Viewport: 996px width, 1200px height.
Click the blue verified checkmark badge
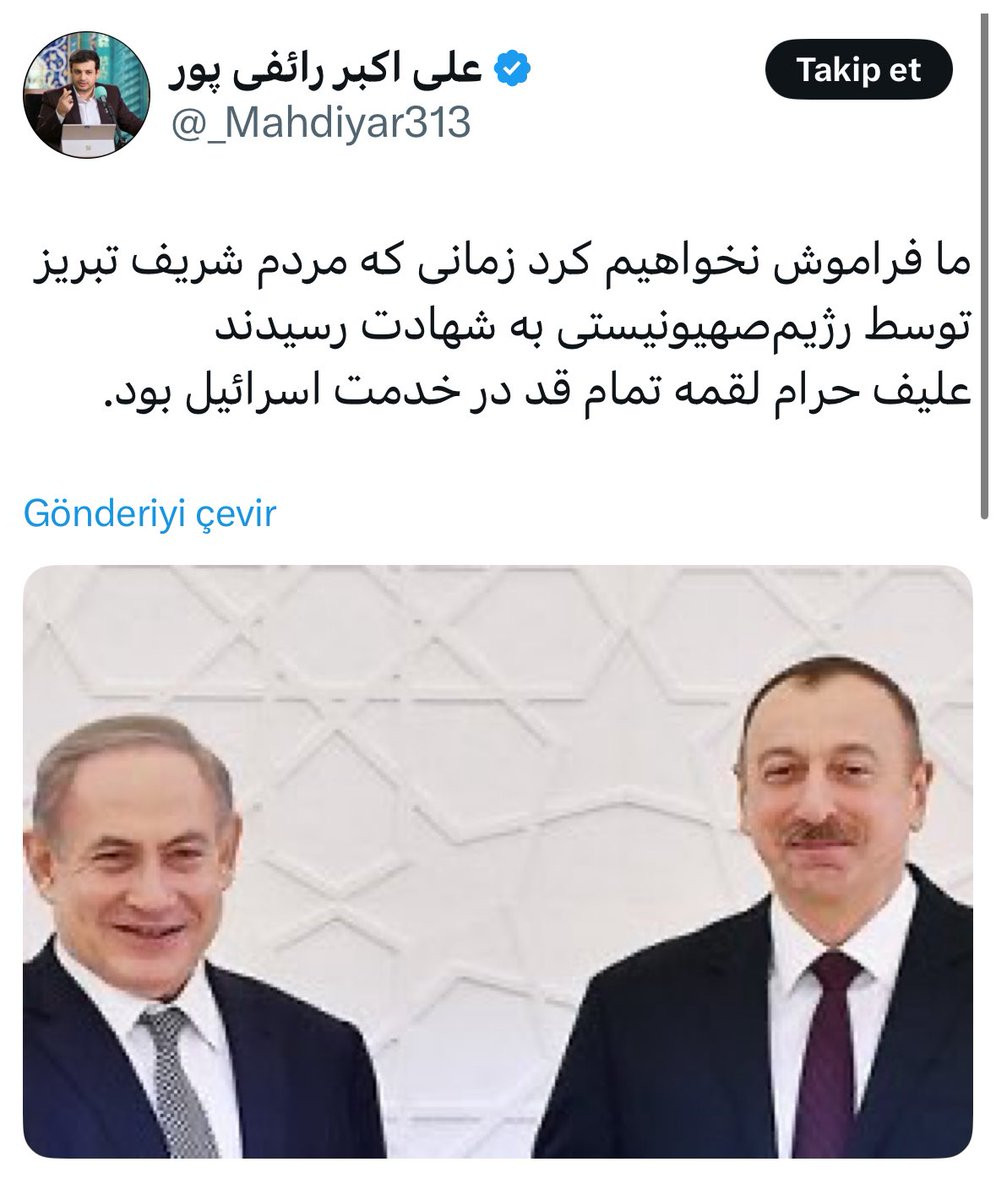pyautogui.click(x=513, y=70)
